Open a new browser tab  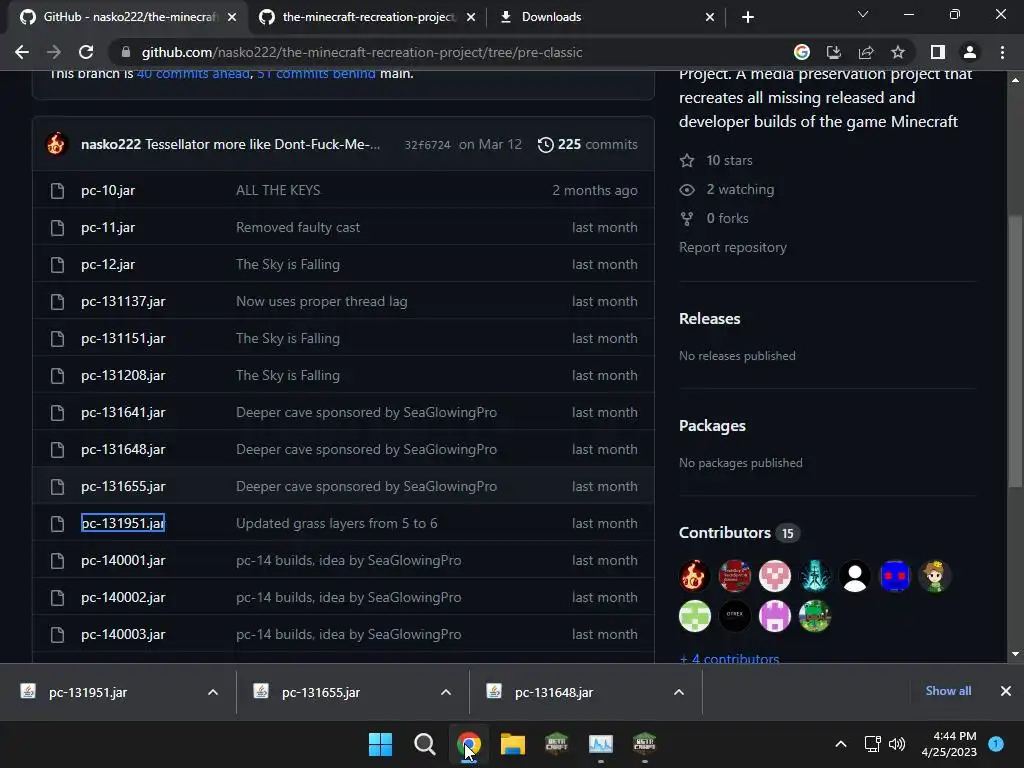748,17
